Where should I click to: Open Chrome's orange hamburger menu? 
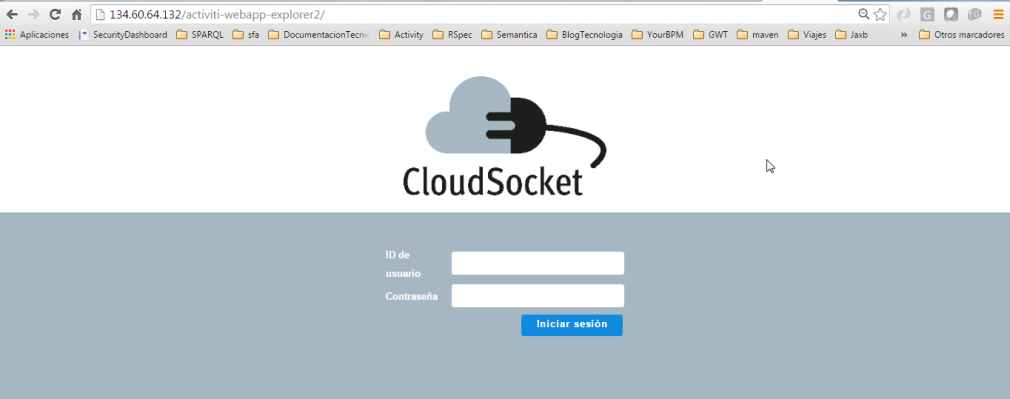click(998, 14)
